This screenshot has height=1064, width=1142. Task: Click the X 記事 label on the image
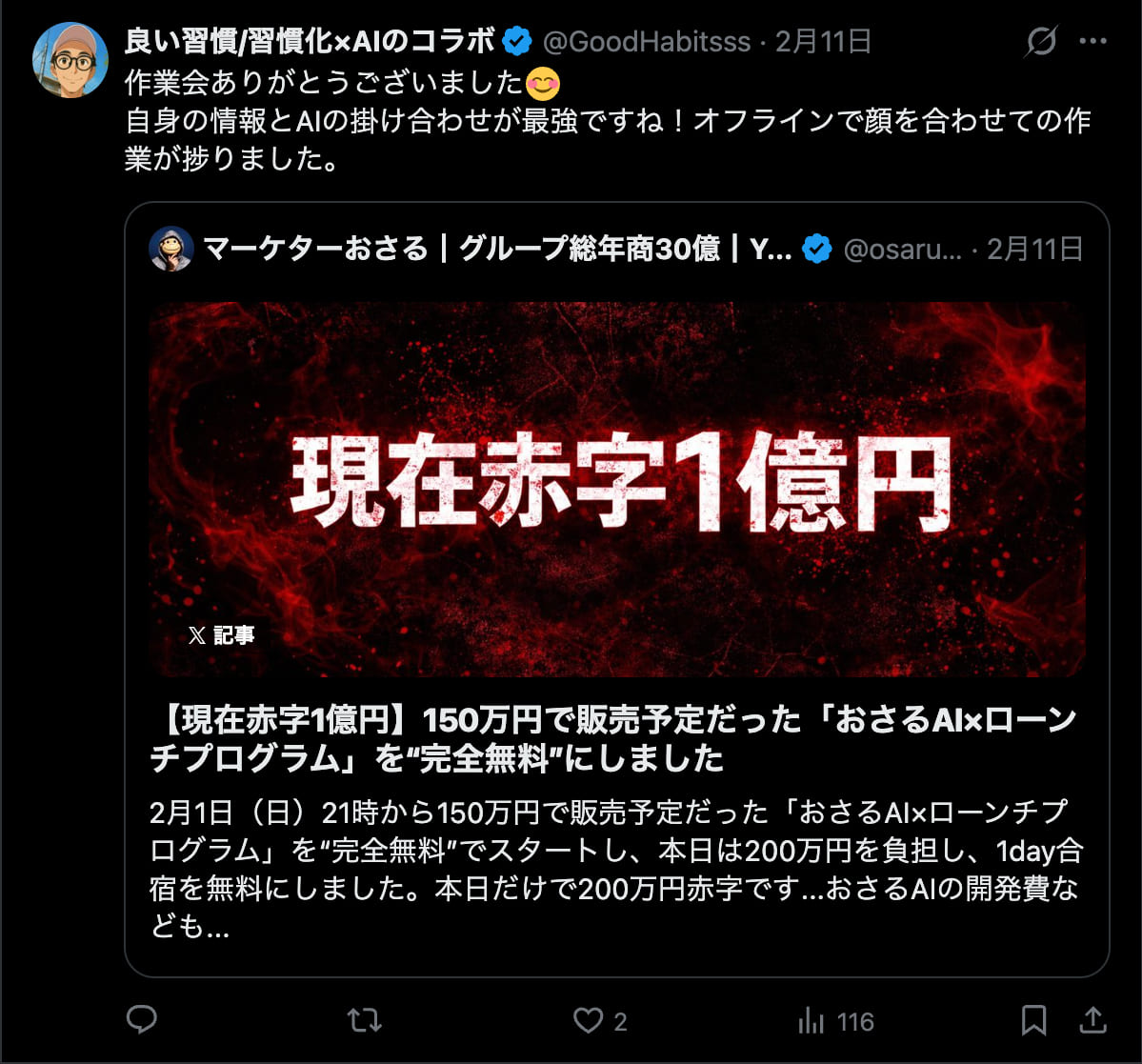[x=221, y=635]
